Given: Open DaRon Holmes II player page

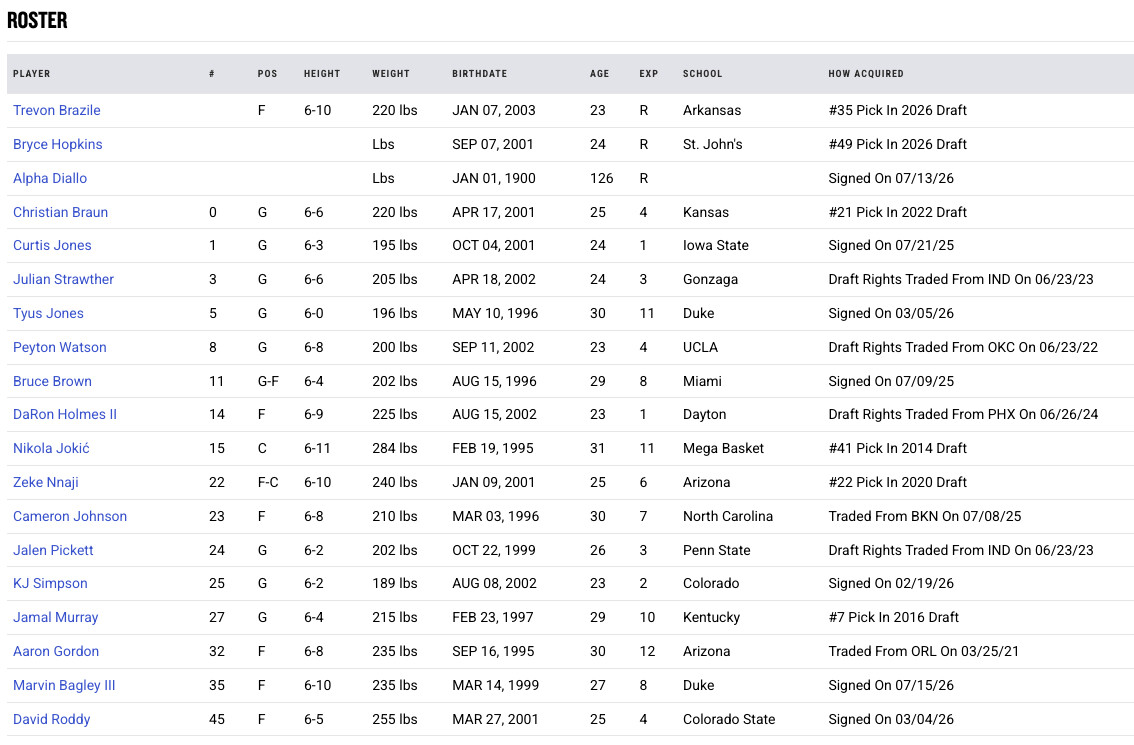Looking at the screenshot, I should click(x=65, y=415).
